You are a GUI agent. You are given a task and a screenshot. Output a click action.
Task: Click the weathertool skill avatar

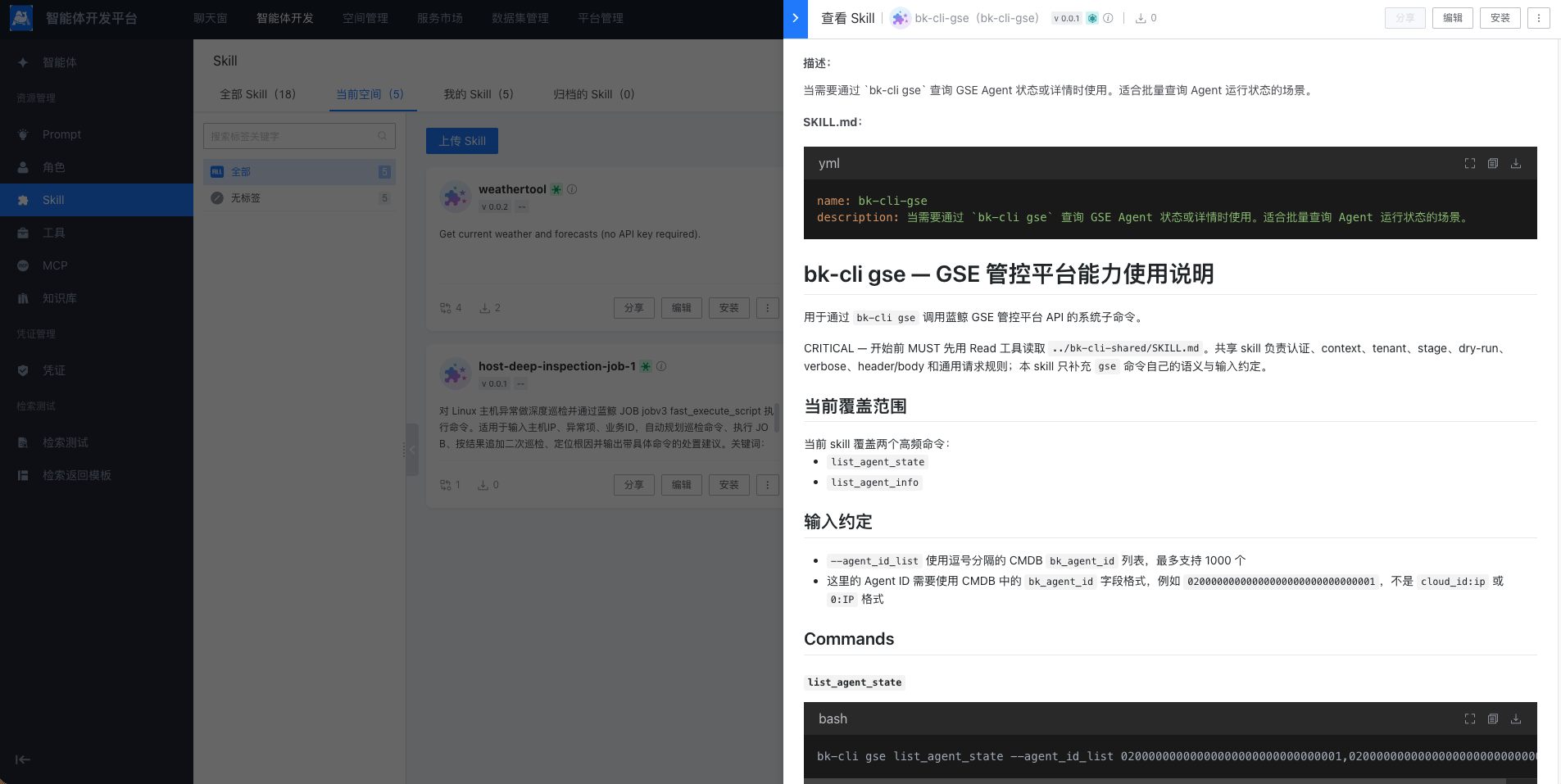click(455, 197)
